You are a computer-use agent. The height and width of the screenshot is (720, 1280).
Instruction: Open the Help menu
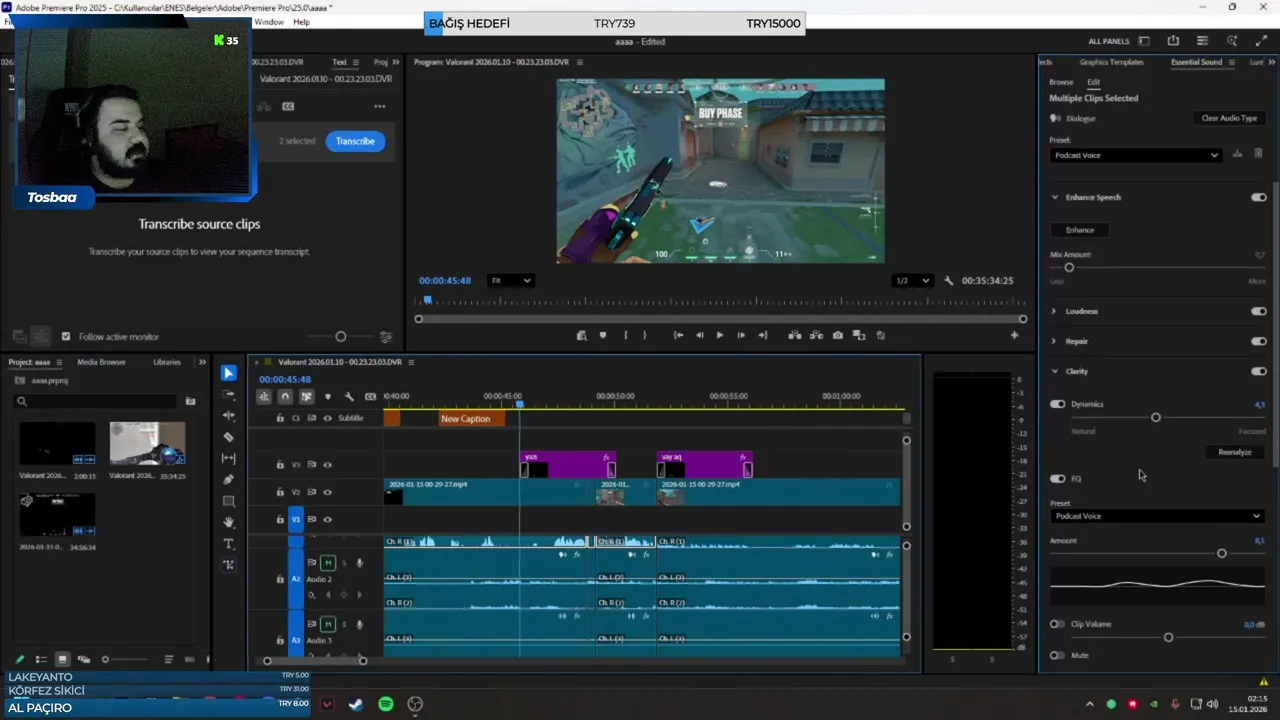pos(301,22)
